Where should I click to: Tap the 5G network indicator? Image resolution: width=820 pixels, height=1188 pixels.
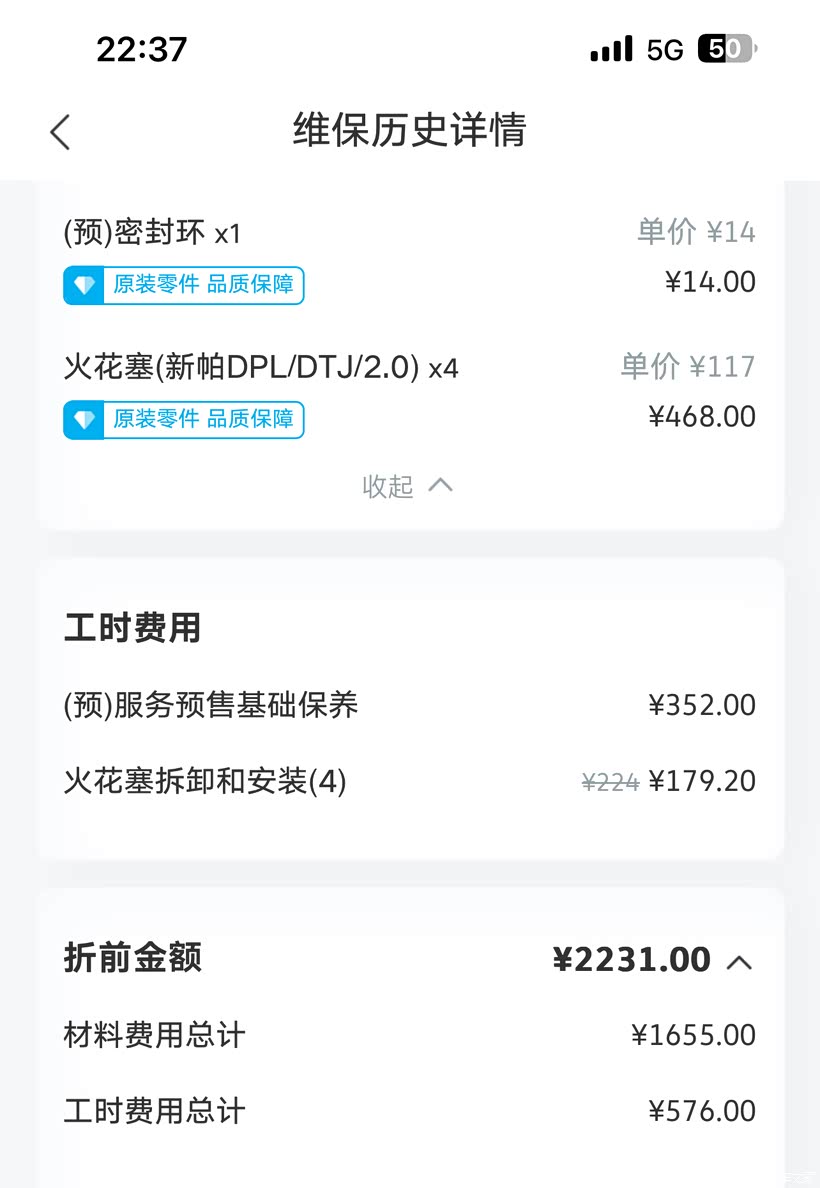click(665, 50)
